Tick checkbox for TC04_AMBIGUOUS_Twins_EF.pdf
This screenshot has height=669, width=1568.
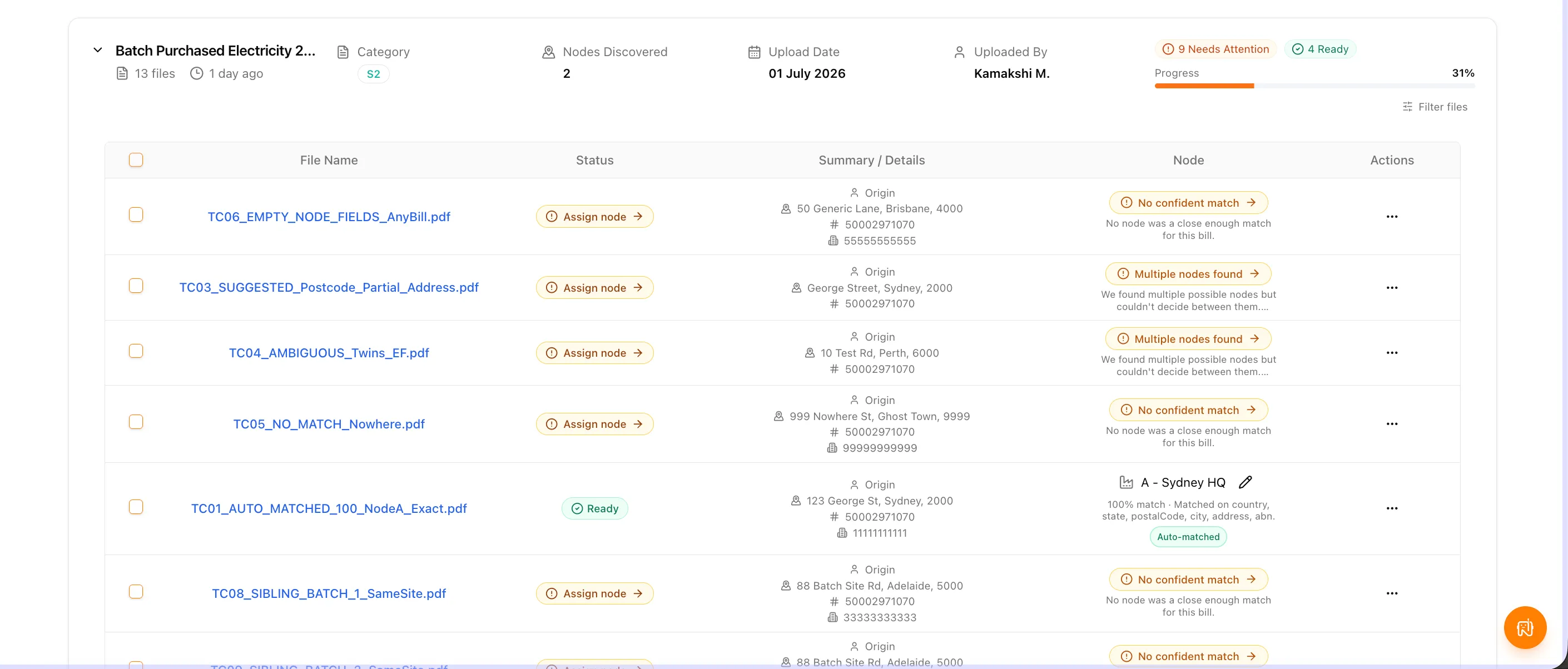point(136,352)
